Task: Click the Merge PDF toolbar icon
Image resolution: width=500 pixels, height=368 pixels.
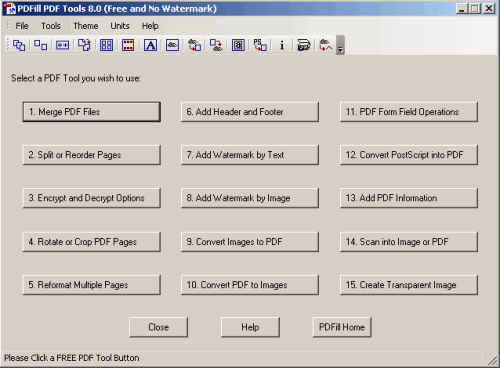Action: pos(19,45)
